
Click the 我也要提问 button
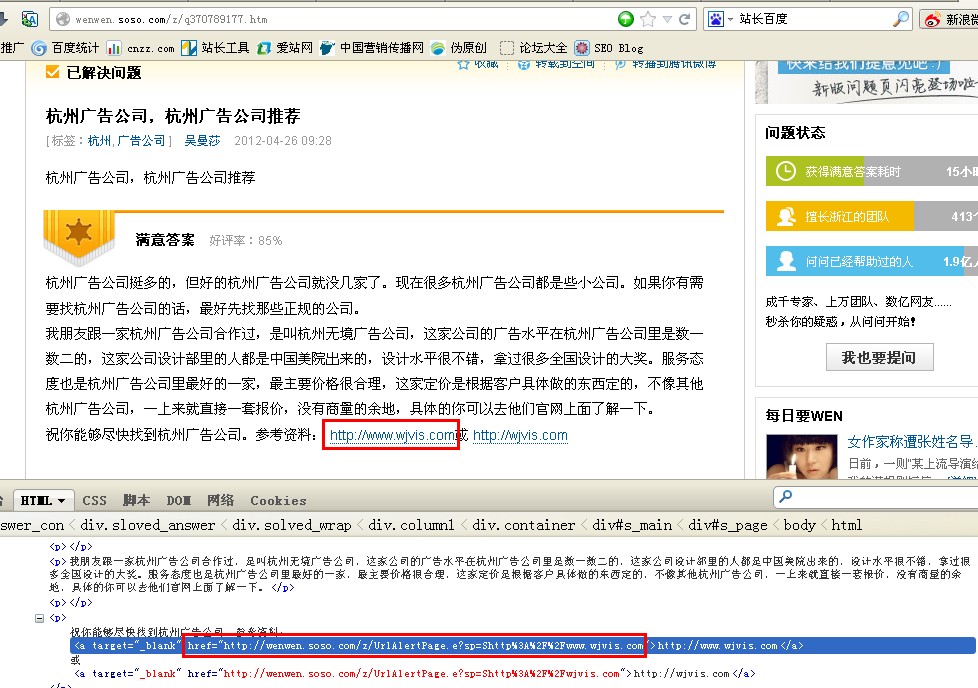[x=879, y=358]
